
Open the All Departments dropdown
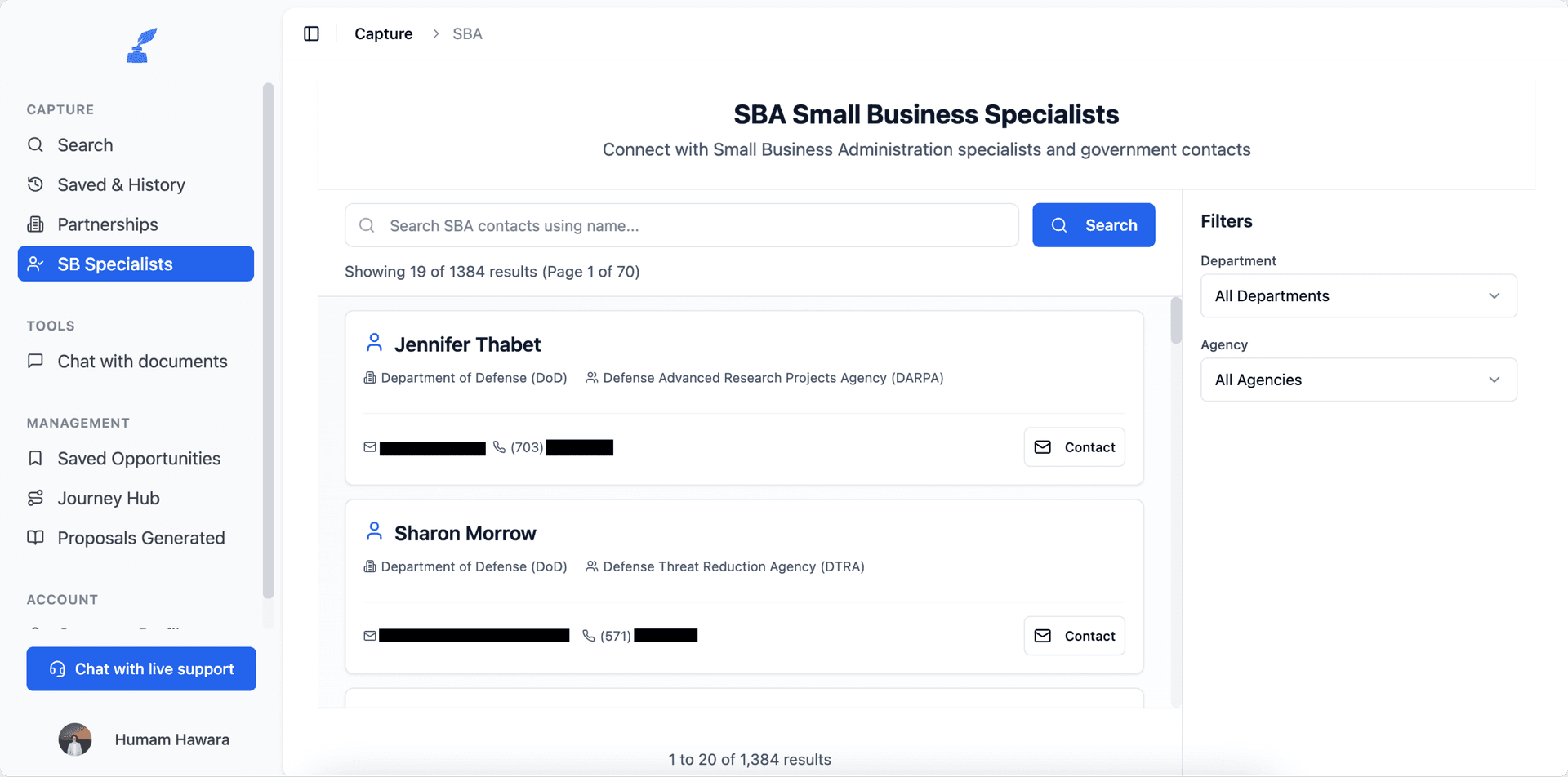pyautogui.click(x=1358, y=295)
